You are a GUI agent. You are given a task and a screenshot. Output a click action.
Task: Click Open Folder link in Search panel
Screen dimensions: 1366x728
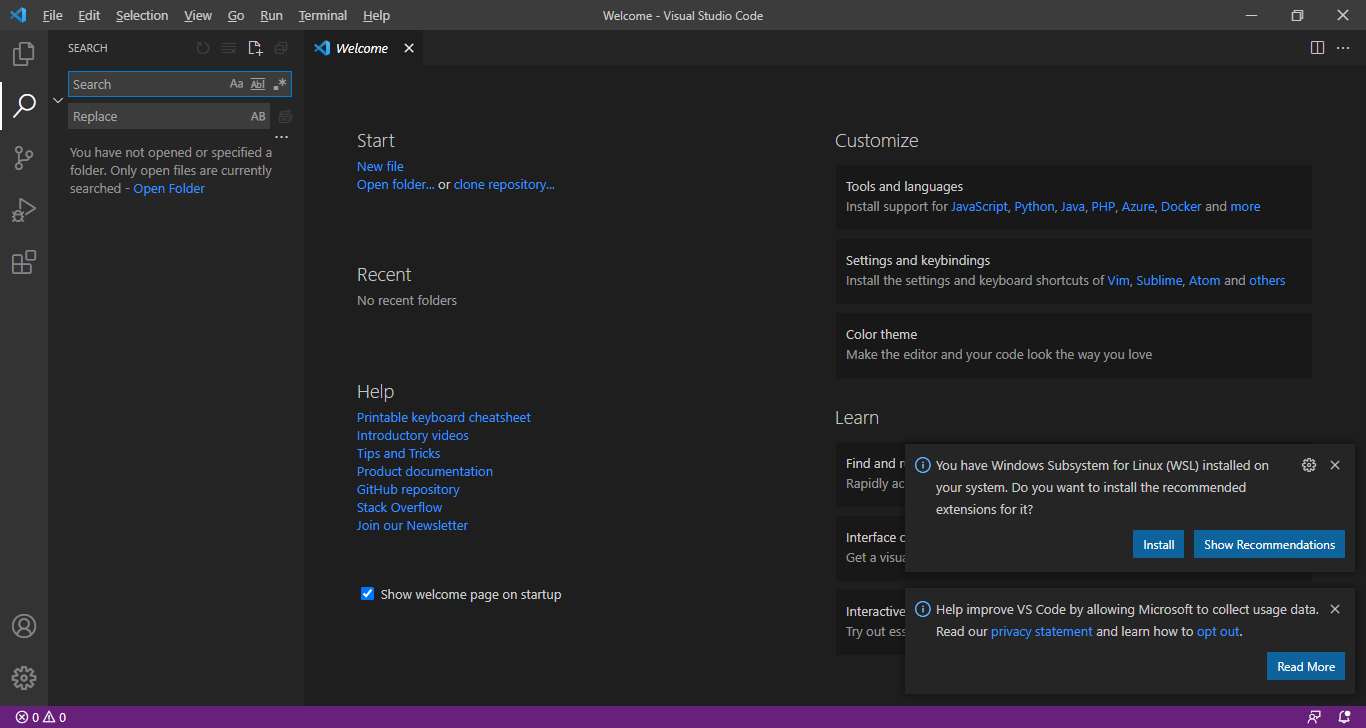pyautogui.click(x=169, y=188)
